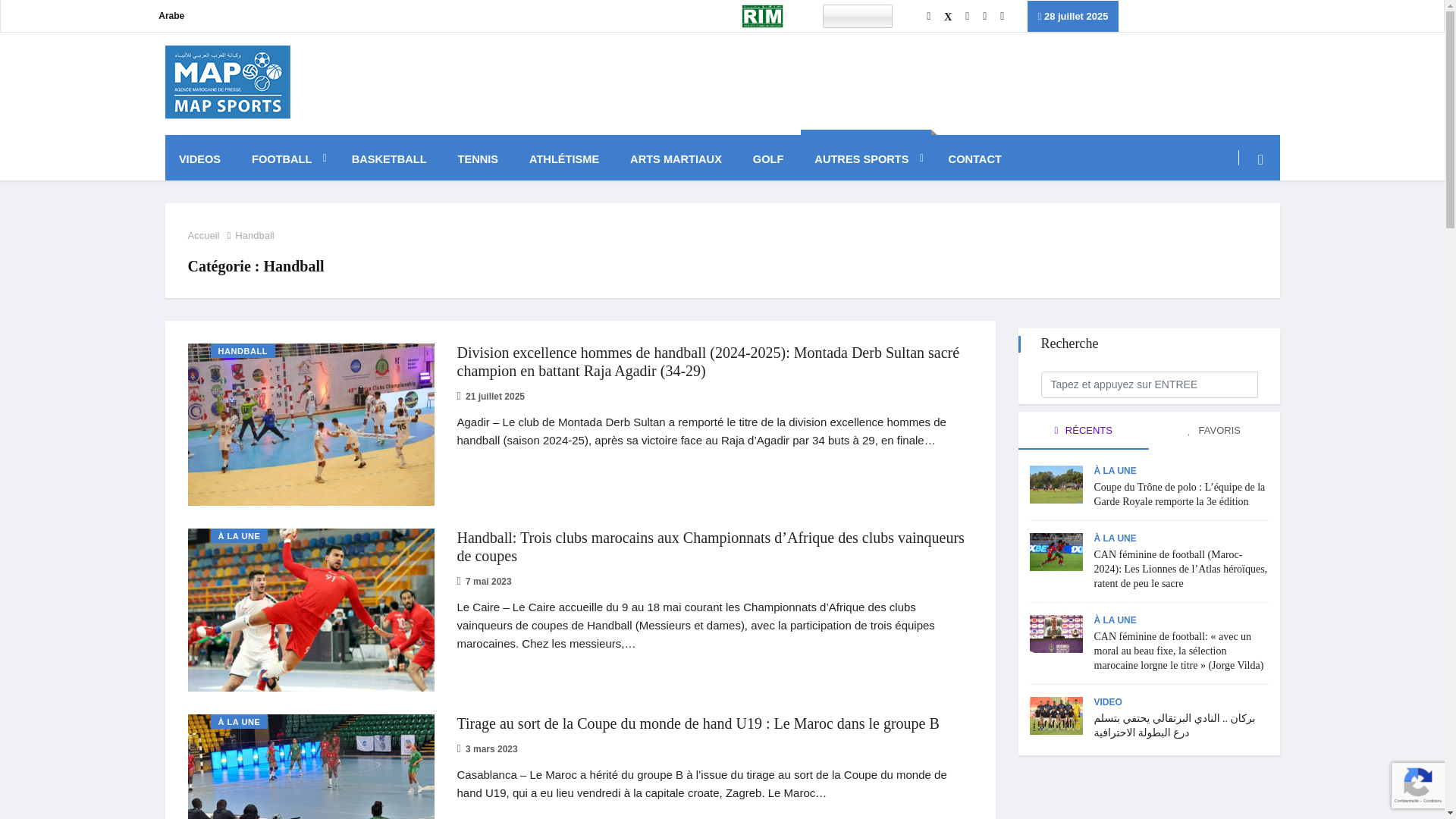
Task: Click the Handball category tag on first article
Action: [243, 351]
